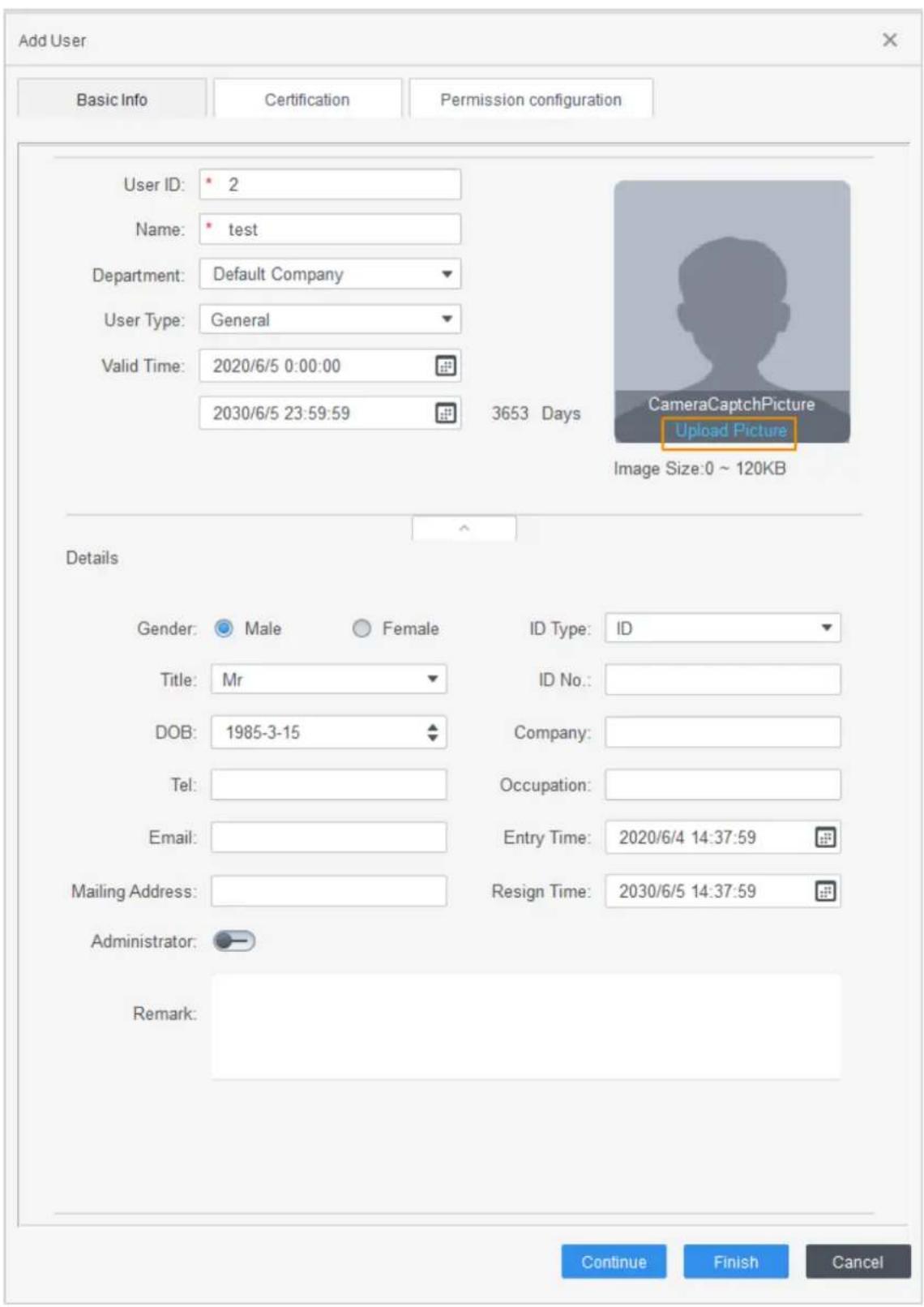Select the Female gender radio button

click(361, 628)
